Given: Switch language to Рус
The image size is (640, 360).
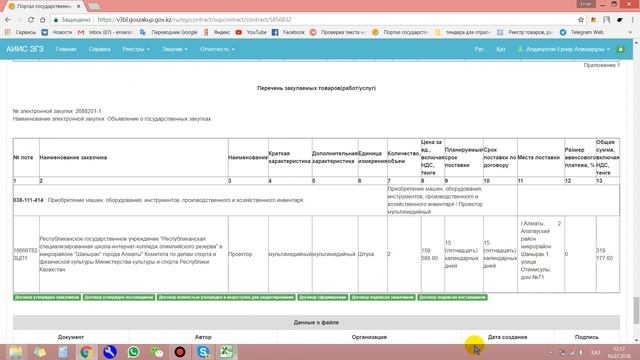Looking at the screenshot, I should pyautogui.click(x=479, y=49).
